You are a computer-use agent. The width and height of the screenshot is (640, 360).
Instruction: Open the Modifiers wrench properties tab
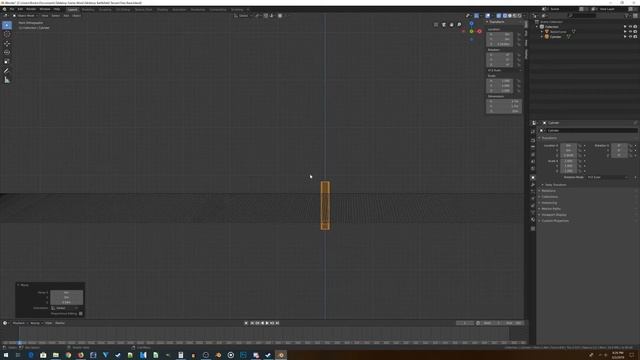(x=533, y=184)
